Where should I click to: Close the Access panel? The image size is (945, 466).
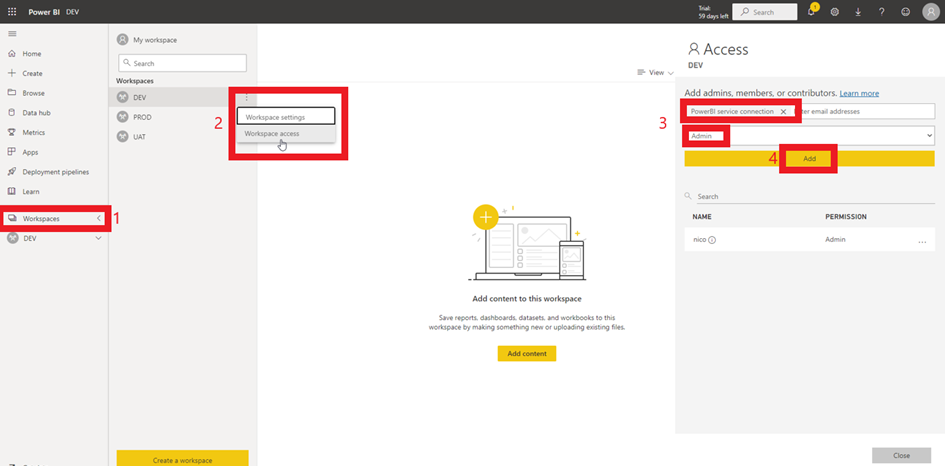pyautogui.click(x=902, y=456)
